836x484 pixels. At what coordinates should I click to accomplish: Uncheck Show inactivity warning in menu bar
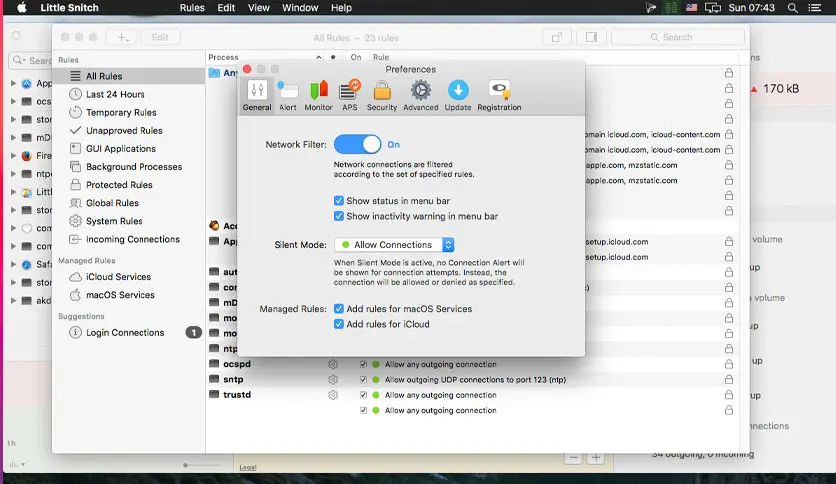pyautogui.click(x=339, y=216)
